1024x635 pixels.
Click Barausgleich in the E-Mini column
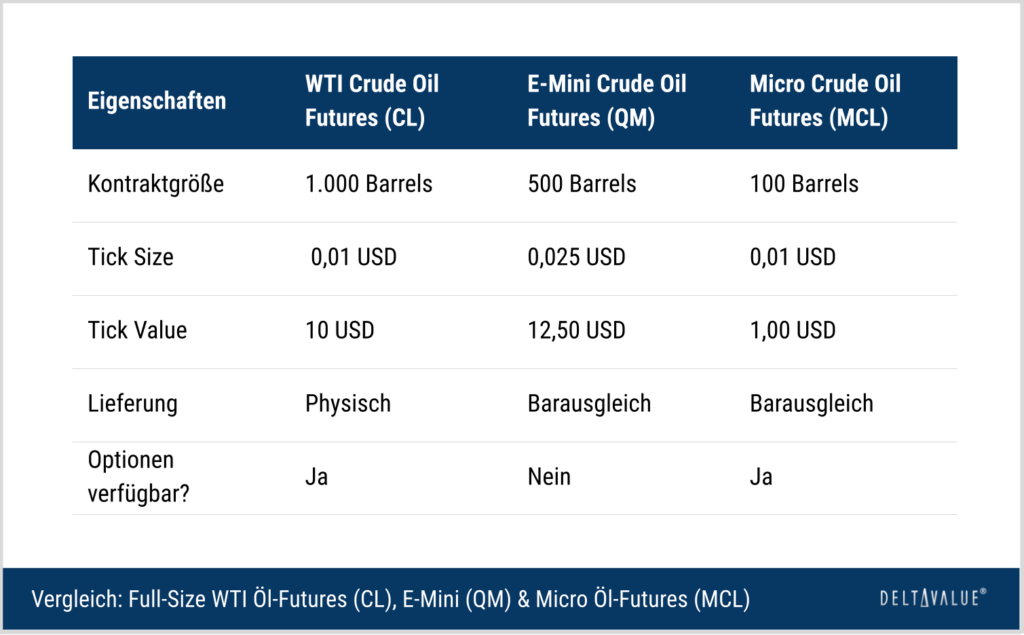(589, 404)
